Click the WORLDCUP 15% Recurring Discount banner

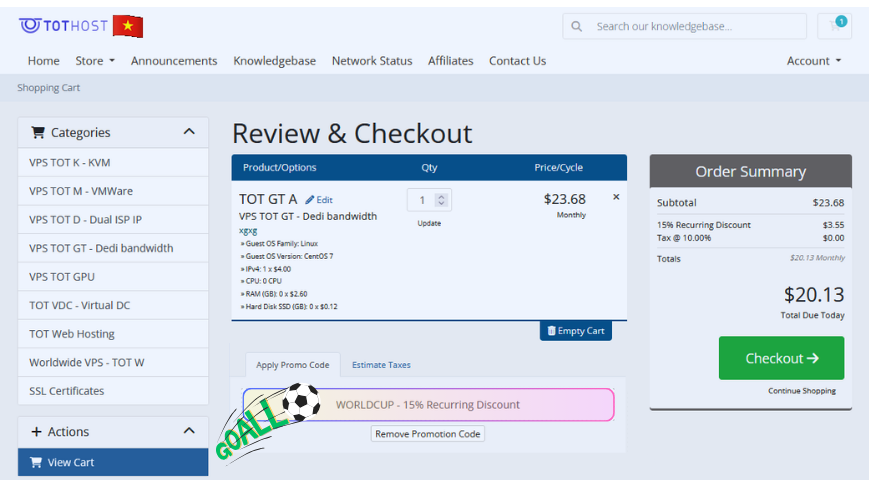tap(428, 405)
